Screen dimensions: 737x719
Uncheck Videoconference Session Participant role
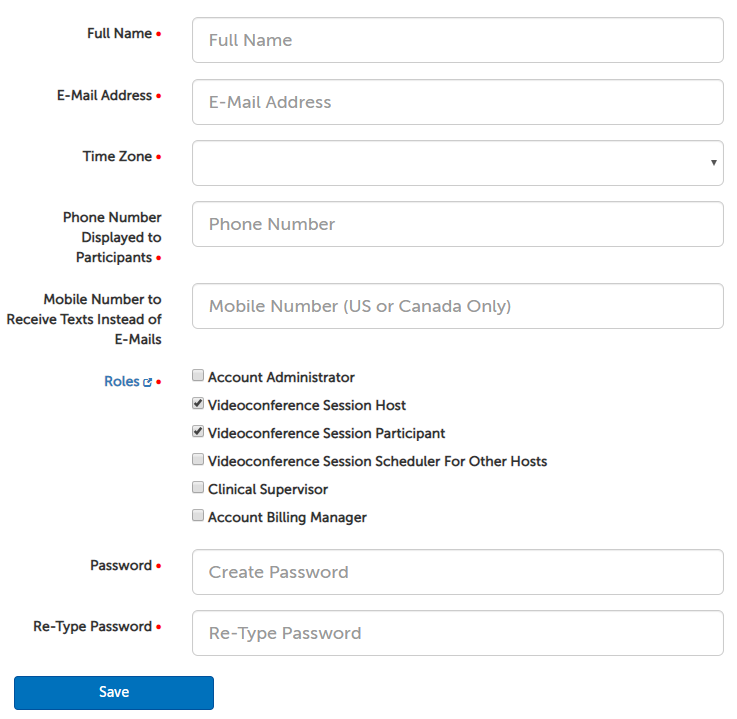pyautogui.click(x=198, y=433)
